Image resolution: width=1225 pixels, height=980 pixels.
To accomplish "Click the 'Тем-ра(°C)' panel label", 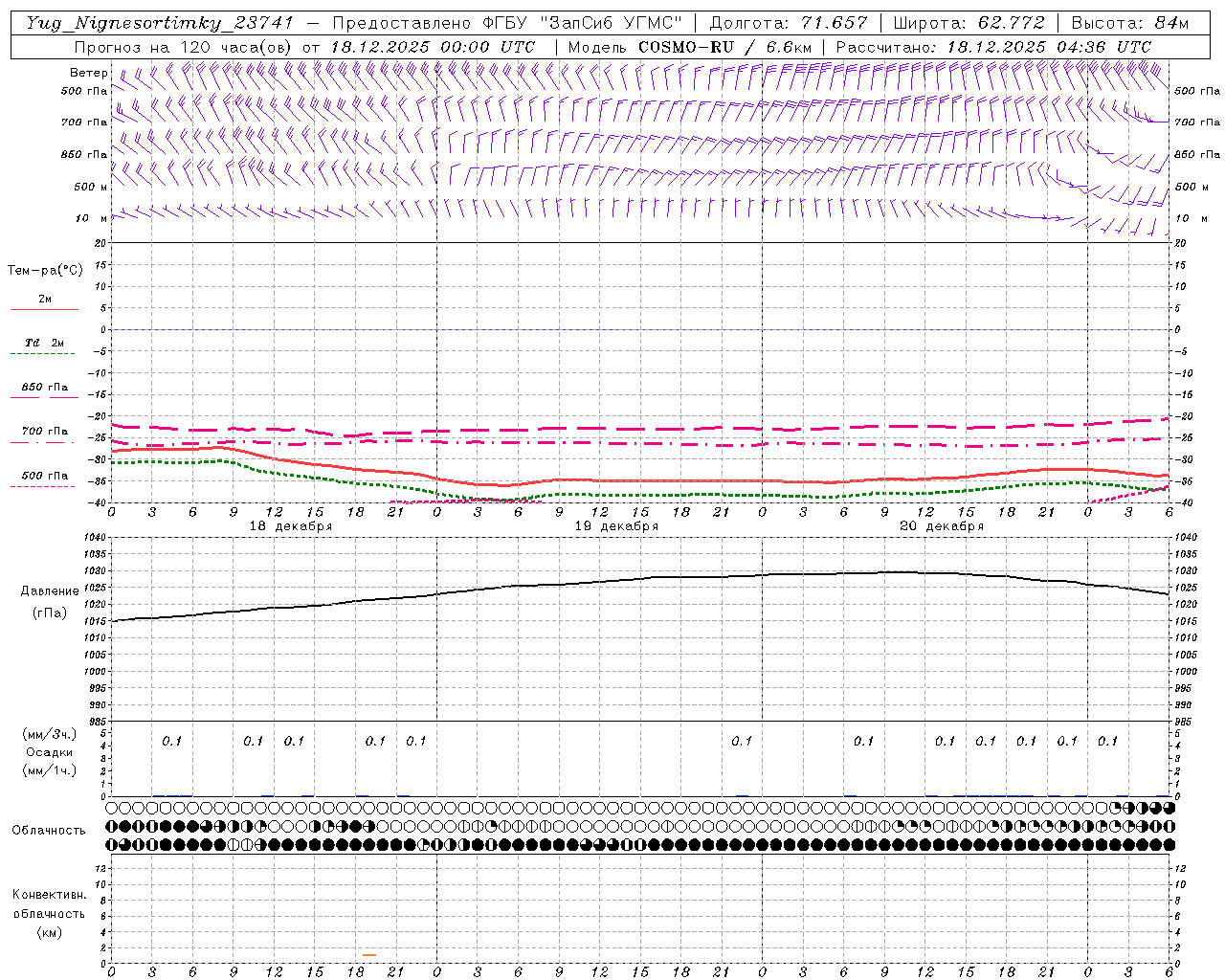I will 45,271.
